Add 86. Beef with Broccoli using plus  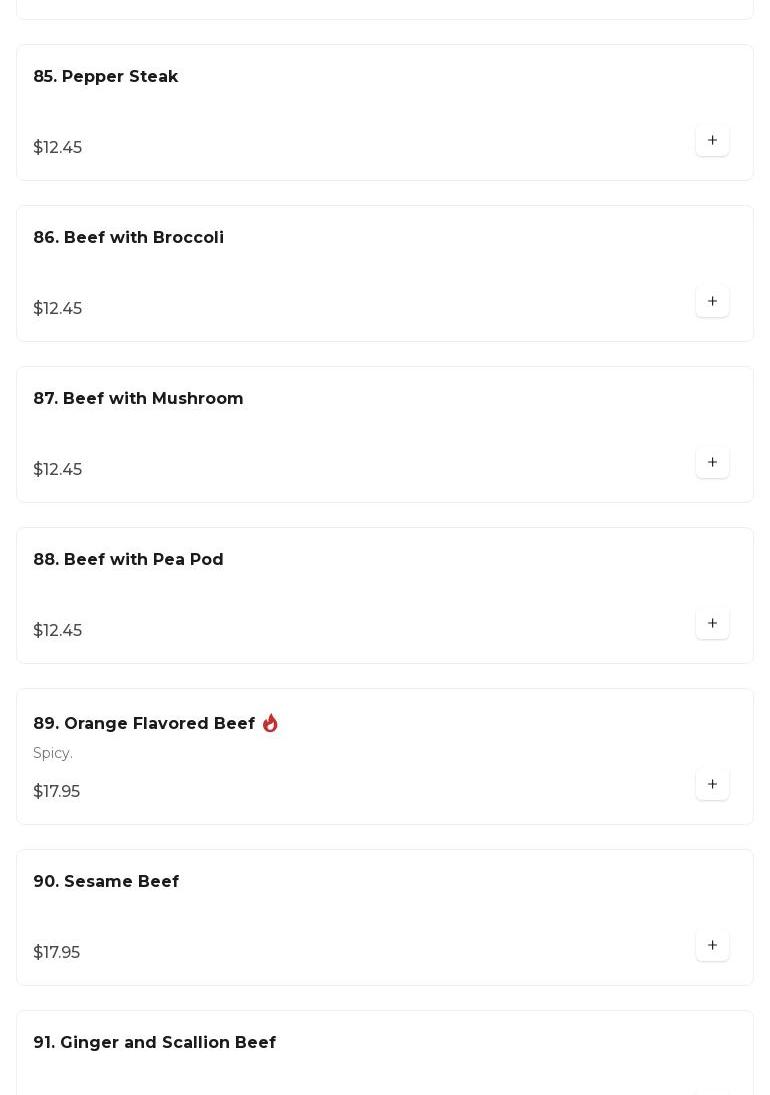[x=712, y=302]
